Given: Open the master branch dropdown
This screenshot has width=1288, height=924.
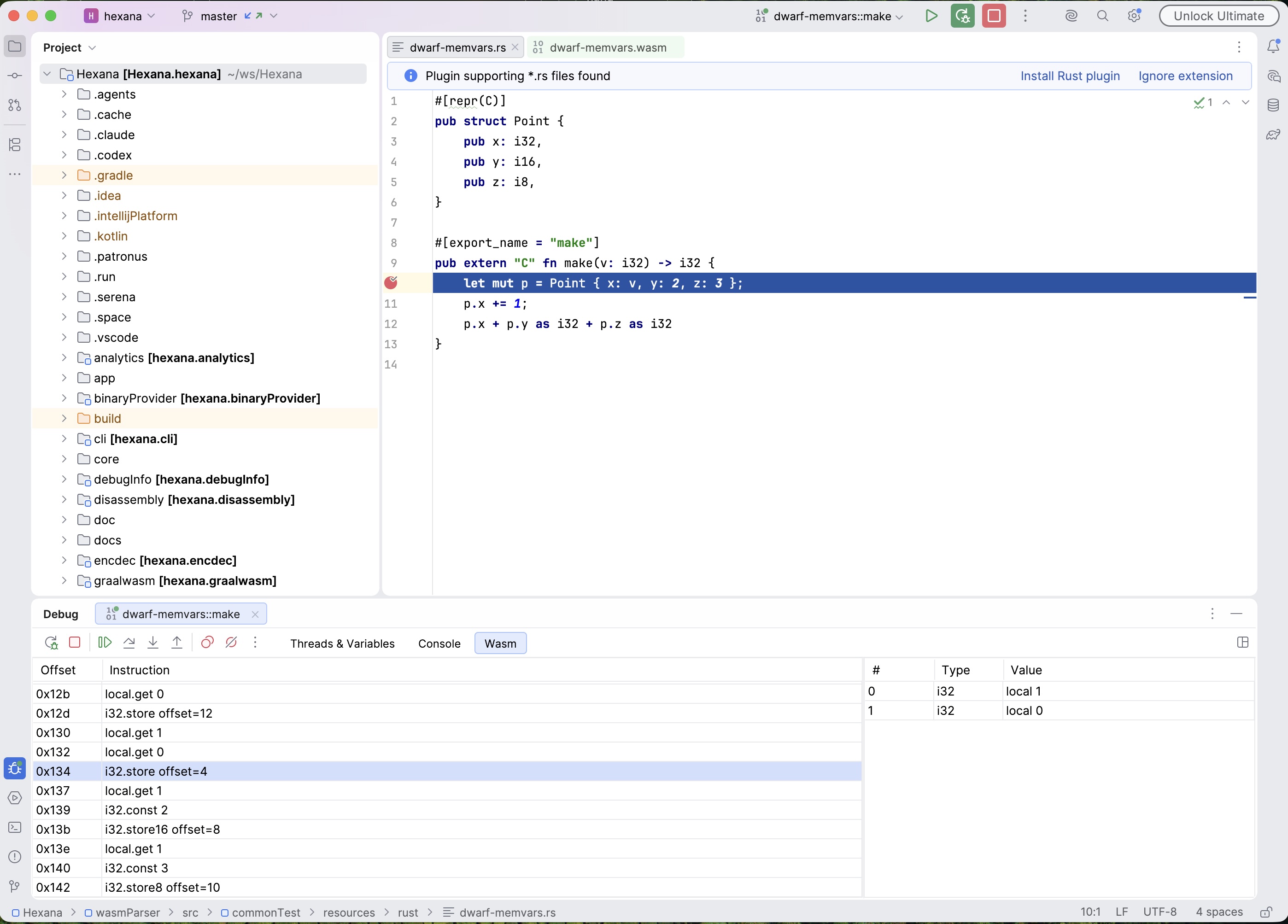Looking at the screenshot, I should [x=230, y=16].
